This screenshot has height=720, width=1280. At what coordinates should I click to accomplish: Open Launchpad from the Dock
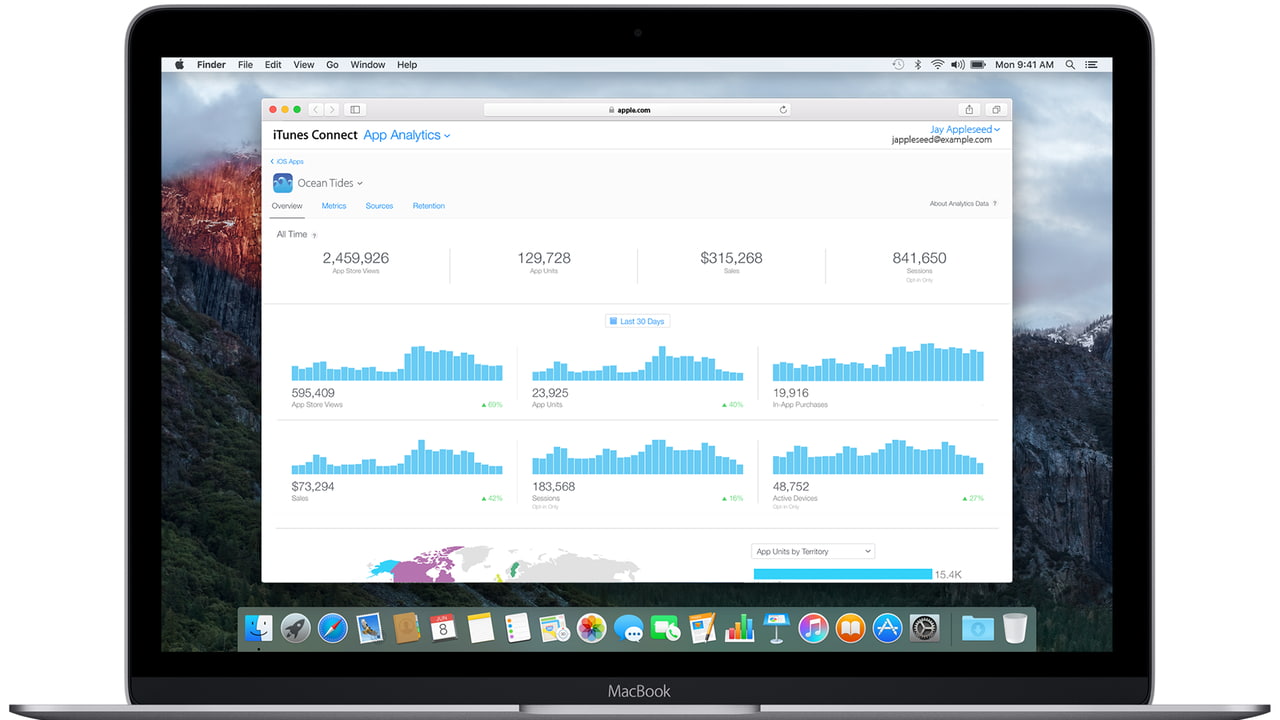(x=296, y=628)
